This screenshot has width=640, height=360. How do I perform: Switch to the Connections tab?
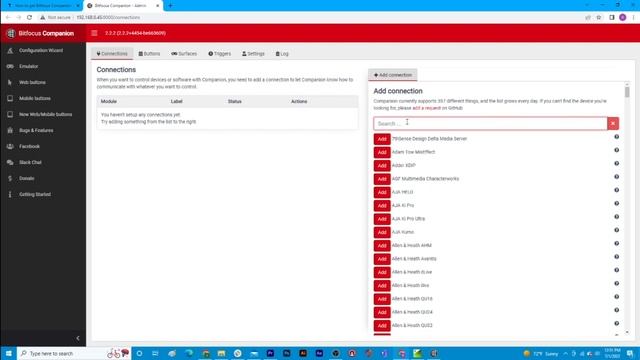(112, 53)
